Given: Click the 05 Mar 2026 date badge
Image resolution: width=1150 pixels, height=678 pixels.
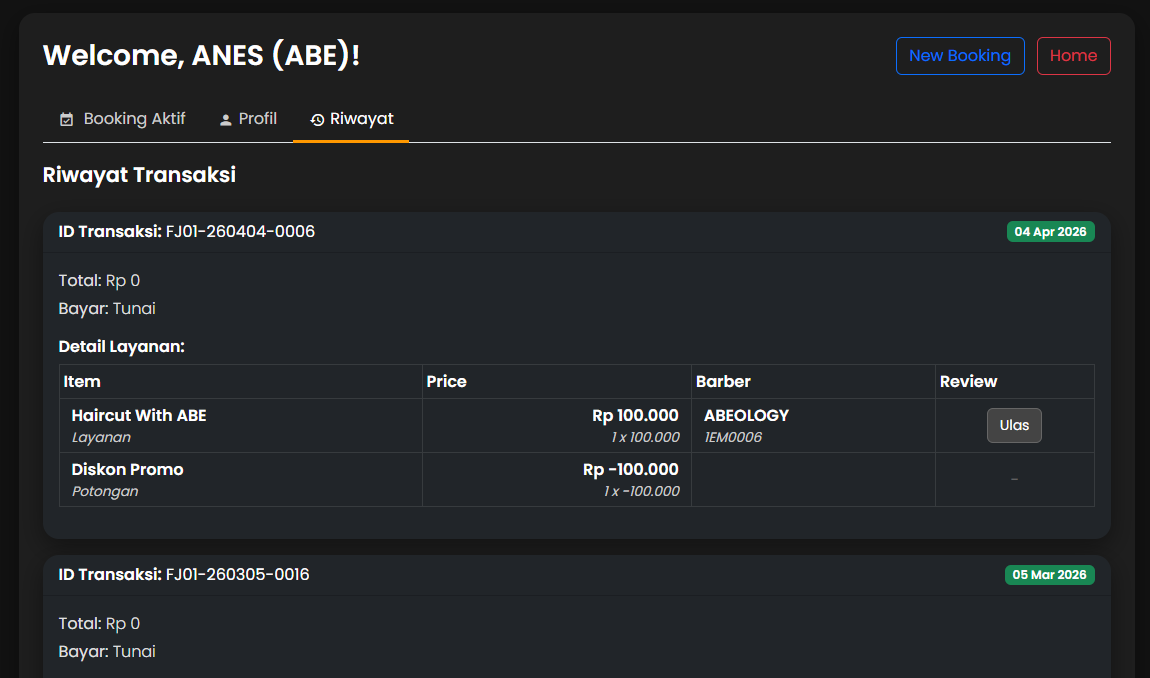Looking at the screenshot, I should coord(1050,575).
